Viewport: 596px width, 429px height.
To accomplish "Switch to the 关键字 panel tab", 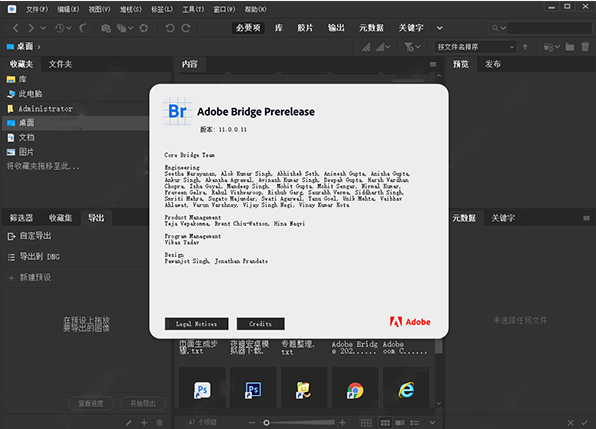I will tap(503, 218).
